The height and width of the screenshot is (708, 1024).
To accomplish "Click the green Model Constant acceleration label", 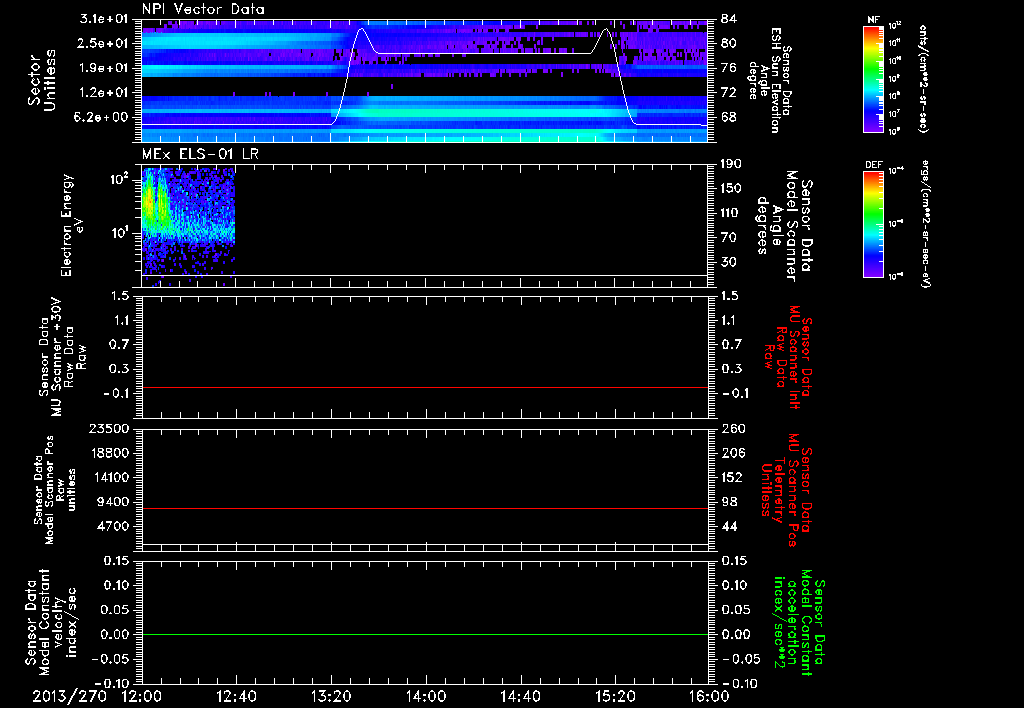I will tap(800, 623).
